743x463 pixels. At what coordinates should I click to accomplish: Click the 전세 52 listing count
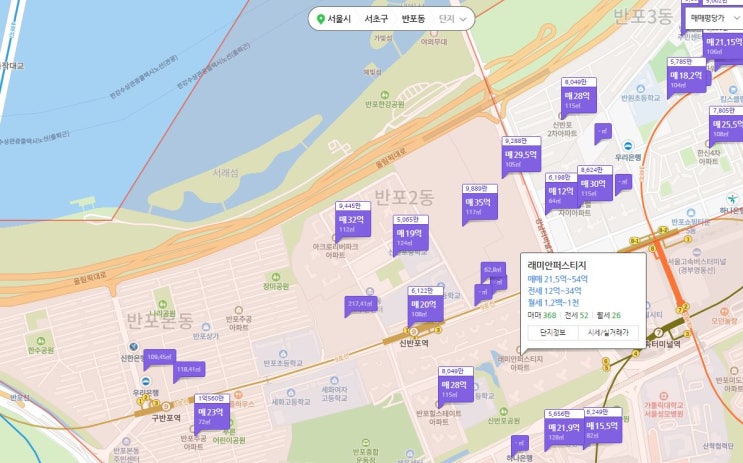[x=576, y=315]
